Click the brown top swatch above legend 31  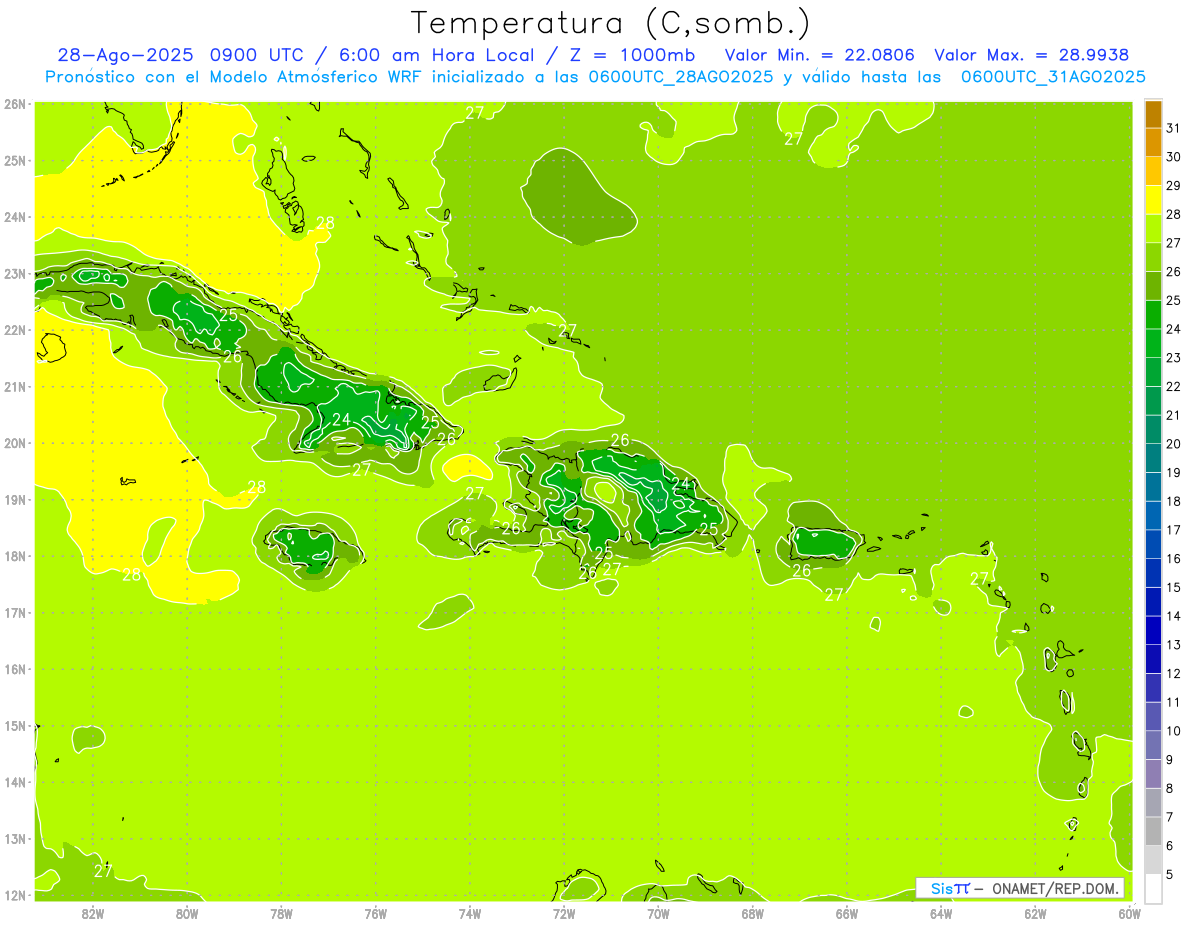(x=1153, y=114)
